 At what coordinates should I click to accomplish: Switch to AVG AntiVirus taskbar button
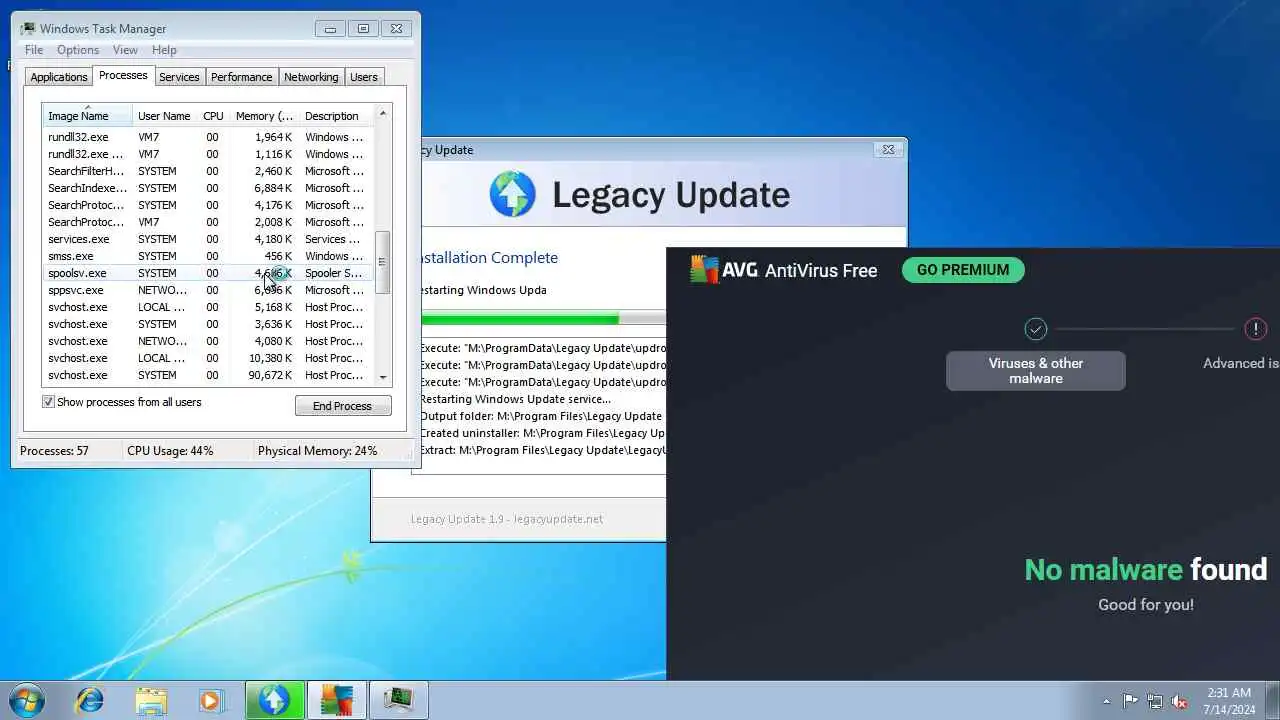336,700
